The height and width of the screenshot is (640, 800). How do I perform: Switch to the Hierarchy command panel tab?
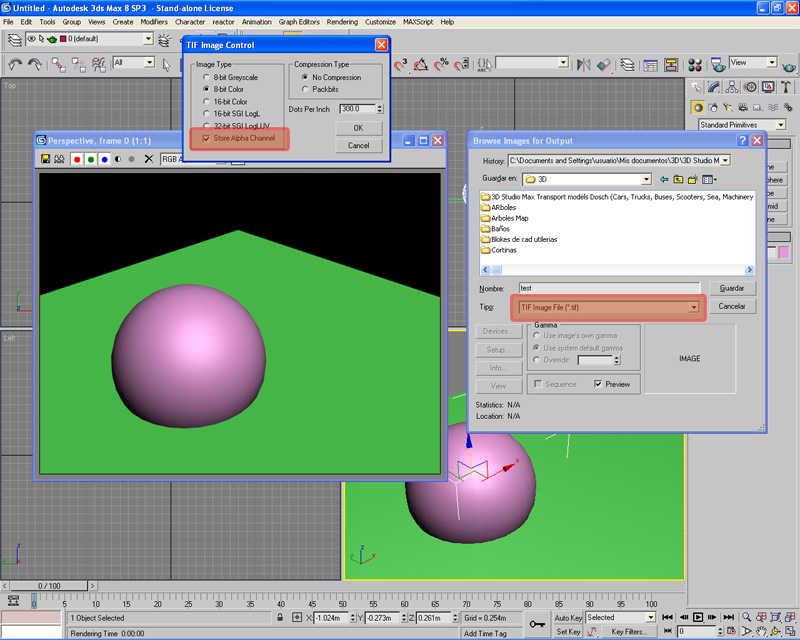[x=732, y=87]
